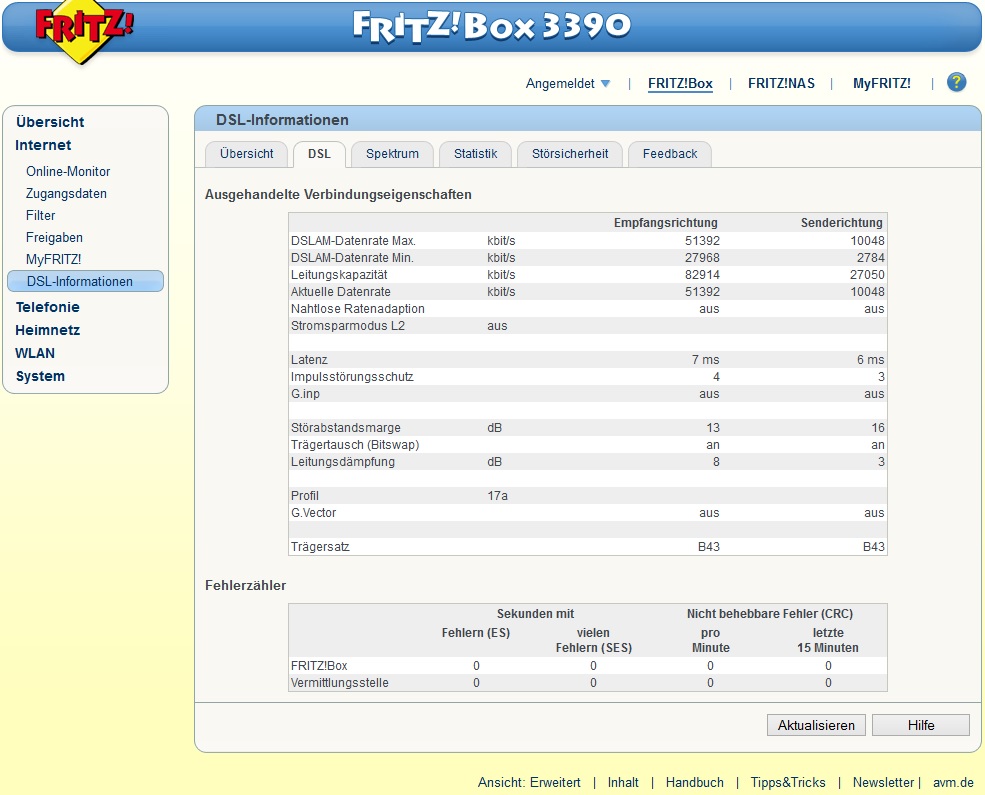Viewport: 985px width, 795px height.
Task: Click the Leitungskapazität value 82914
Action: coord(702,275)
